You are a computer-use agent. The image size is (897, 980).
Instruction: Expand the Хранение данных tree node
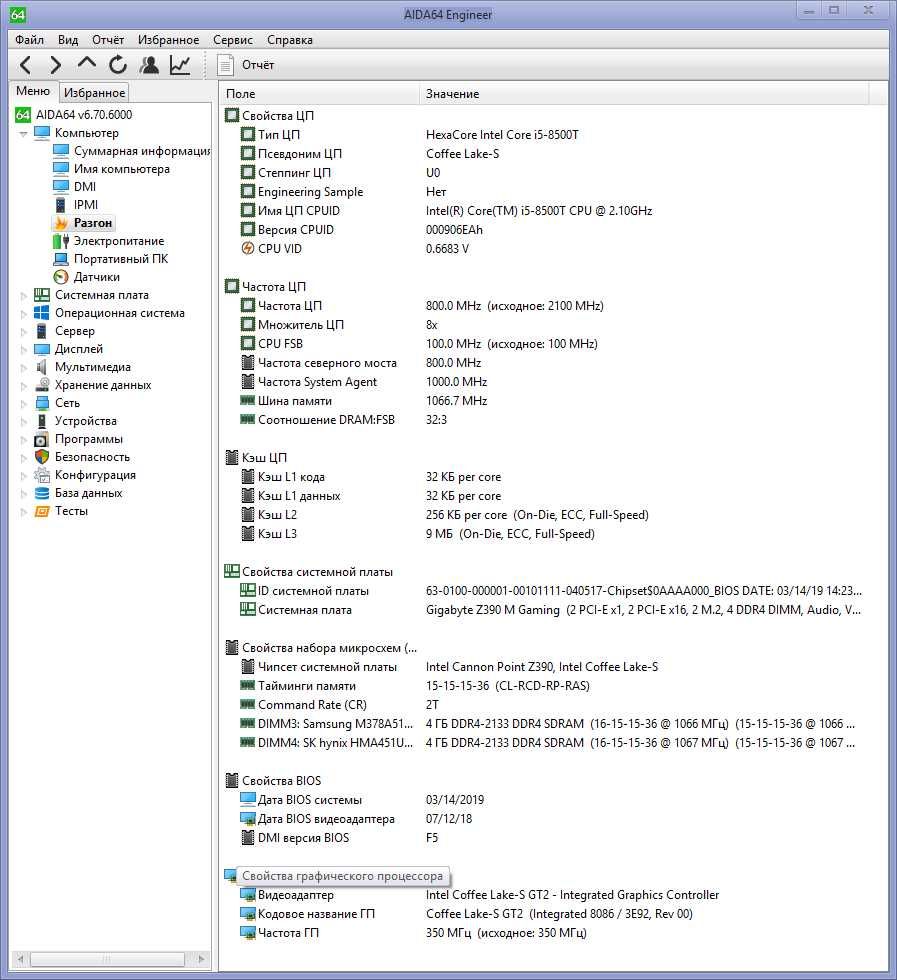[x=23, y=385]
